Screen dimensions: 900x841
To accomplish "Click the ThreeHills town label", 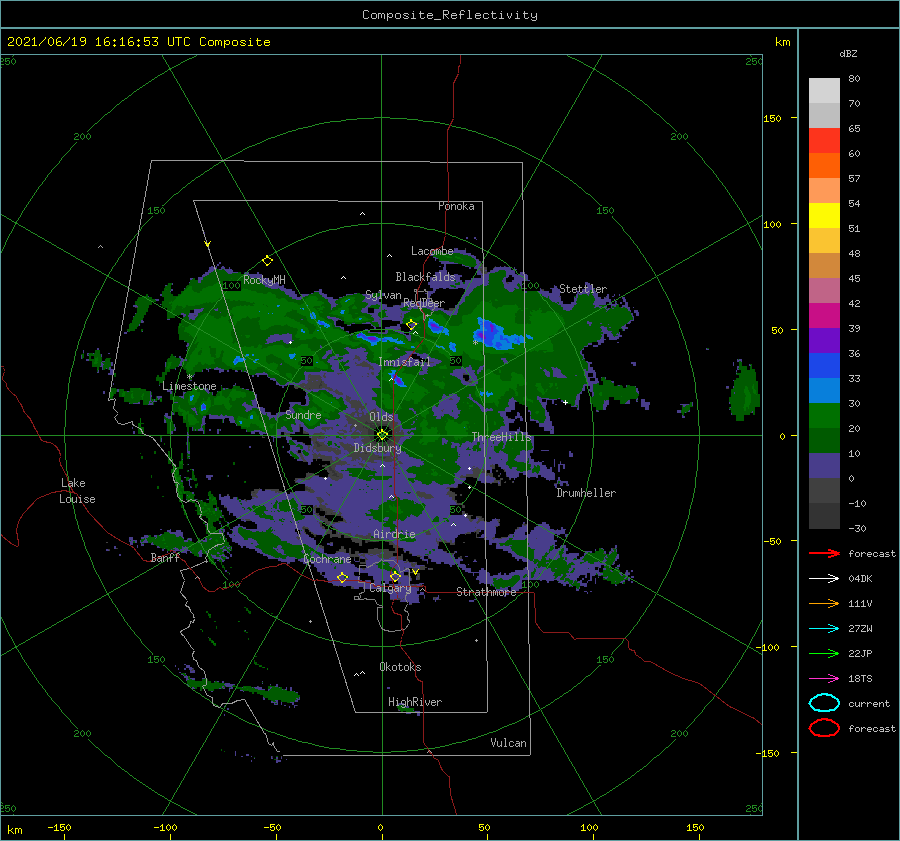I will (502, 437).
